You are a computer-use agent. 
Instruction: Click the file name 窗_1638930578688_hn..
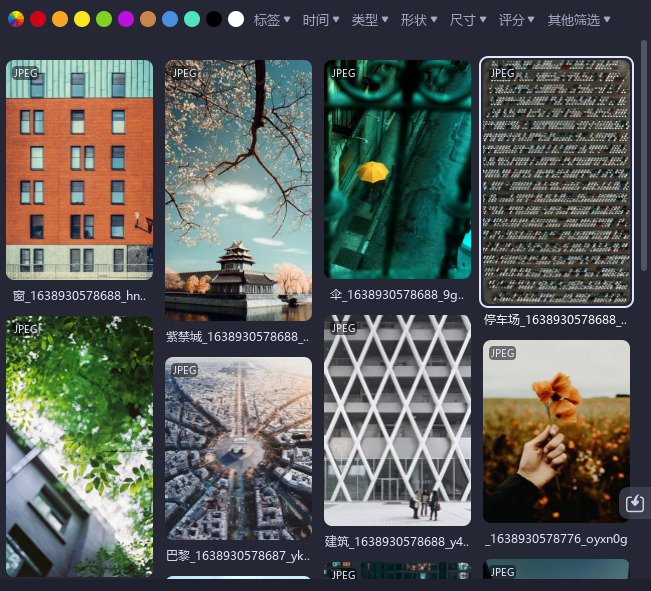click(x=79, y=296)
